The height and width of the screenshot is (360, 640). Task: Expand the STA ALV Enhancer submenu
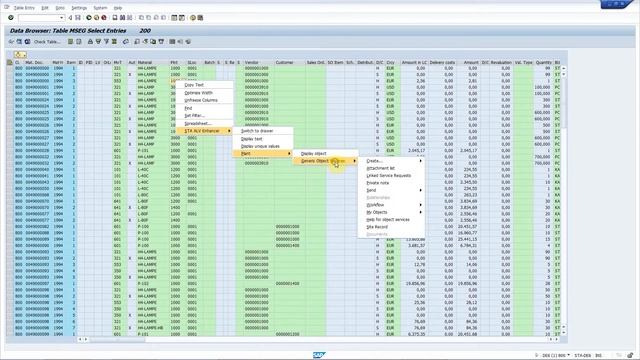(204, 131)
